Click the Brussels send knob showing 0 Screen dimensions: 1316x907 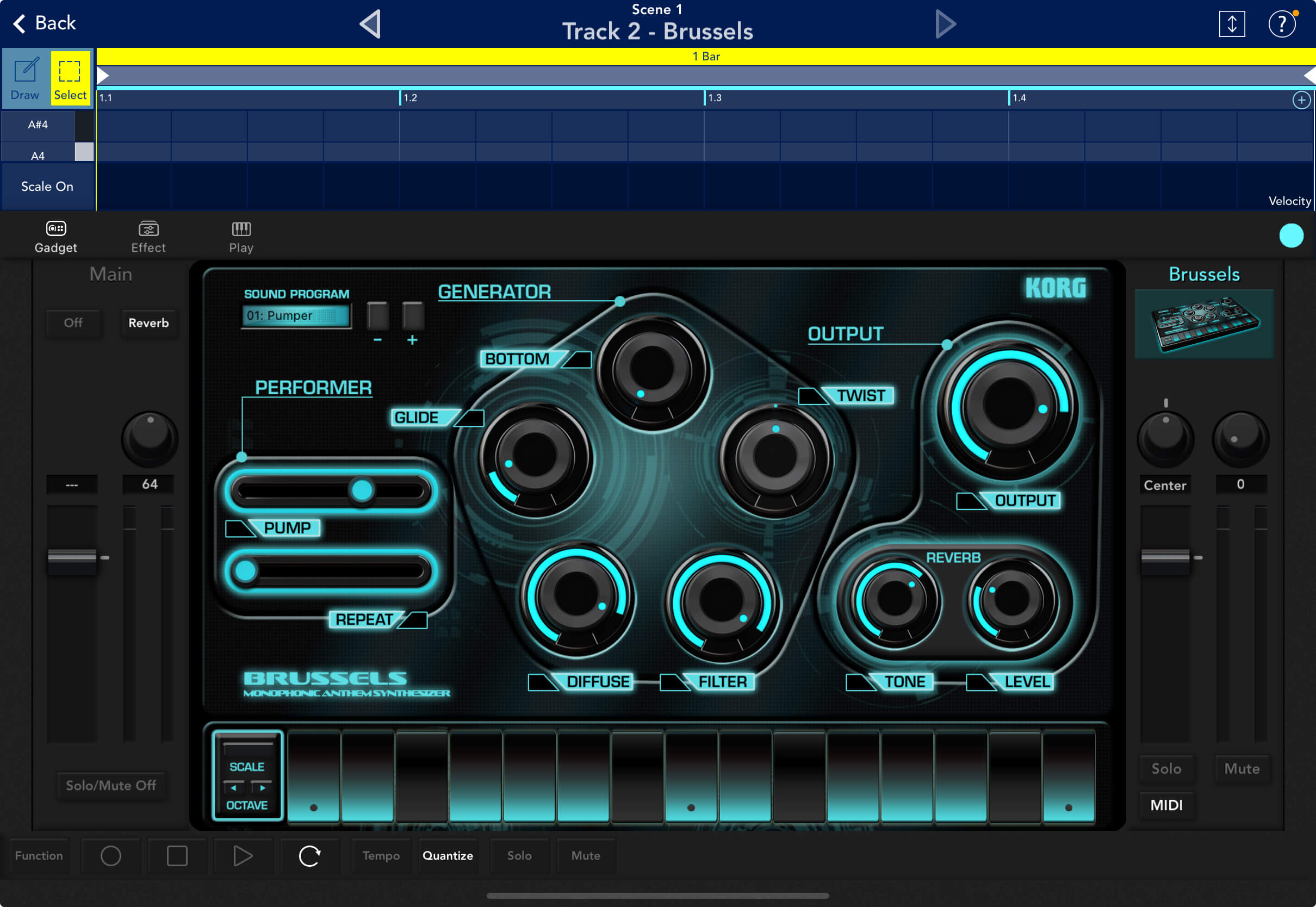1240,439
